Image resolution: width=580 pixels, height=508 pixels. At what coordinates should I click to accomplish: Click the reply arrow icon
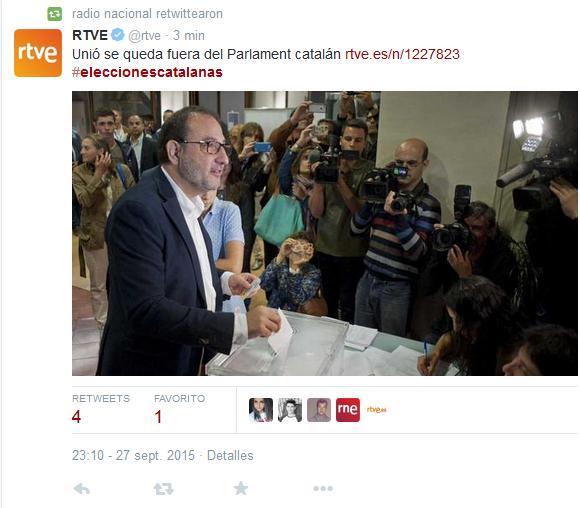pos(82,489)
